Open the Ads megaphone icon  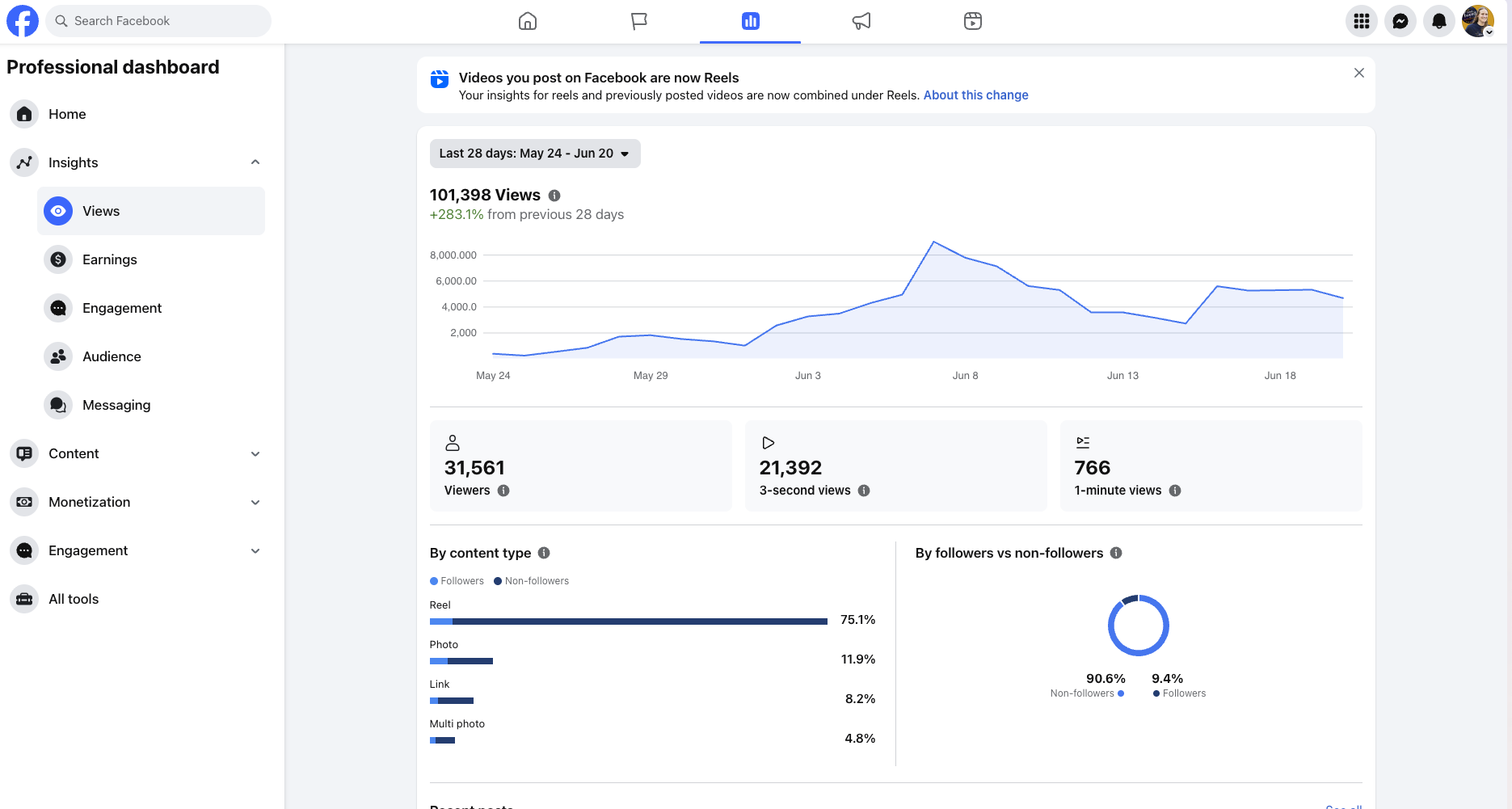click(x=861, y=21)
